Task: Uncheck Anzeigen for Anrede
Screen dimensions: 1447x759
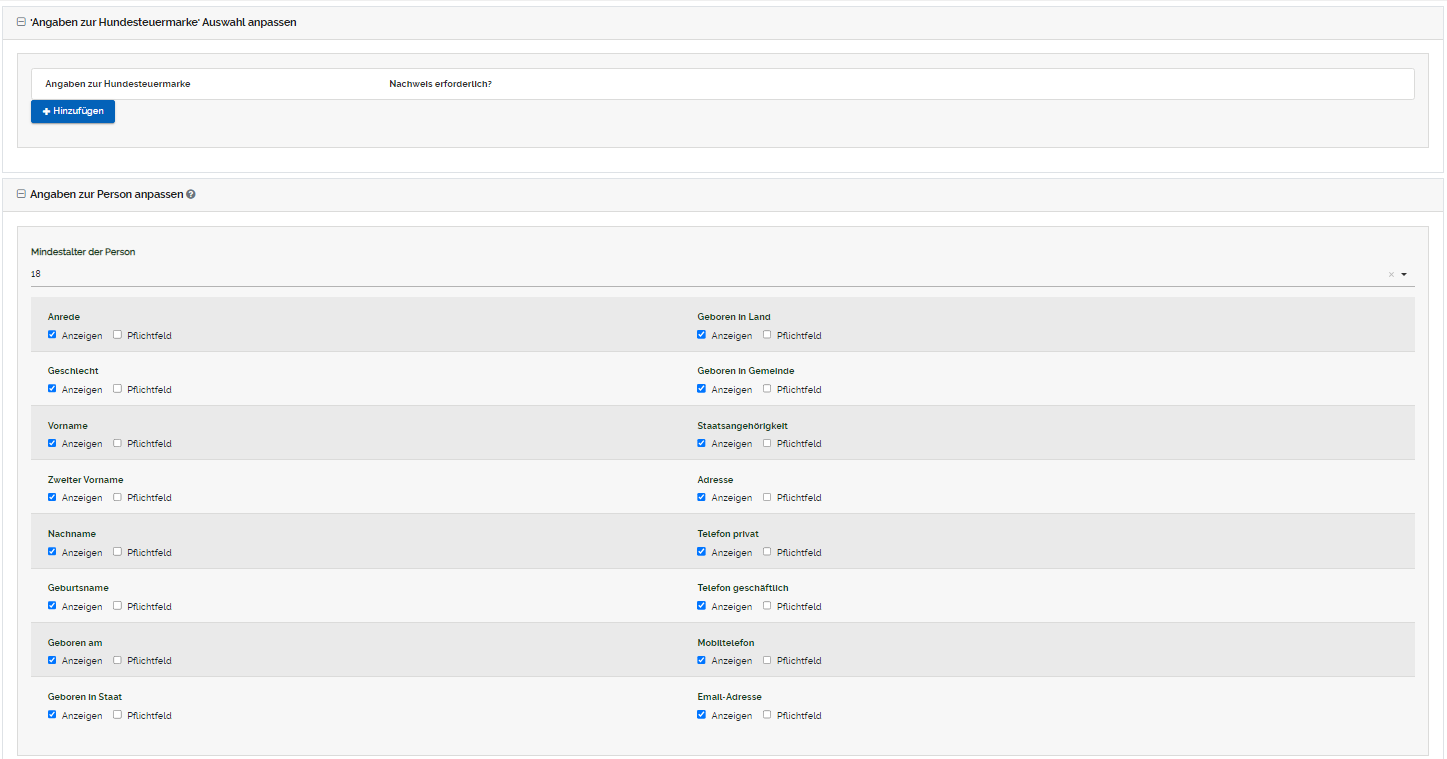Action: coord(52,335)
